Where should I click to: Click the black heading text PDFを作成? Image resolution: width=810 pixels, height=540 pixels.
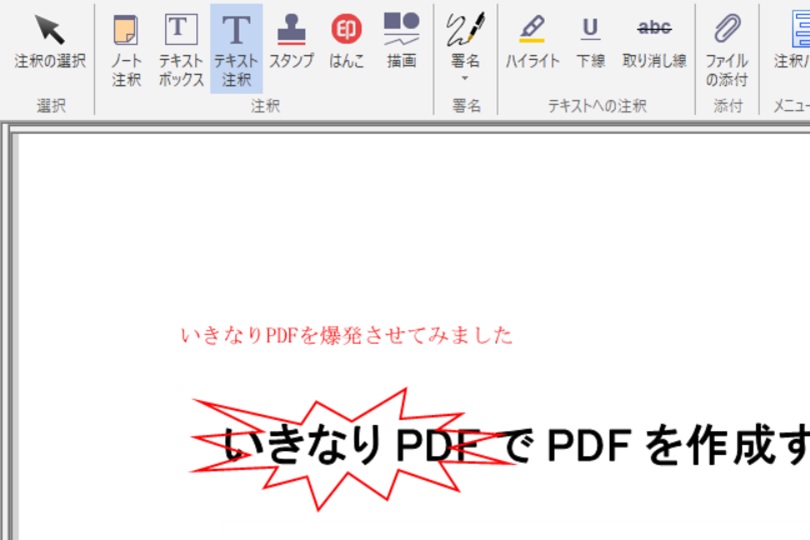pos(661,444)
